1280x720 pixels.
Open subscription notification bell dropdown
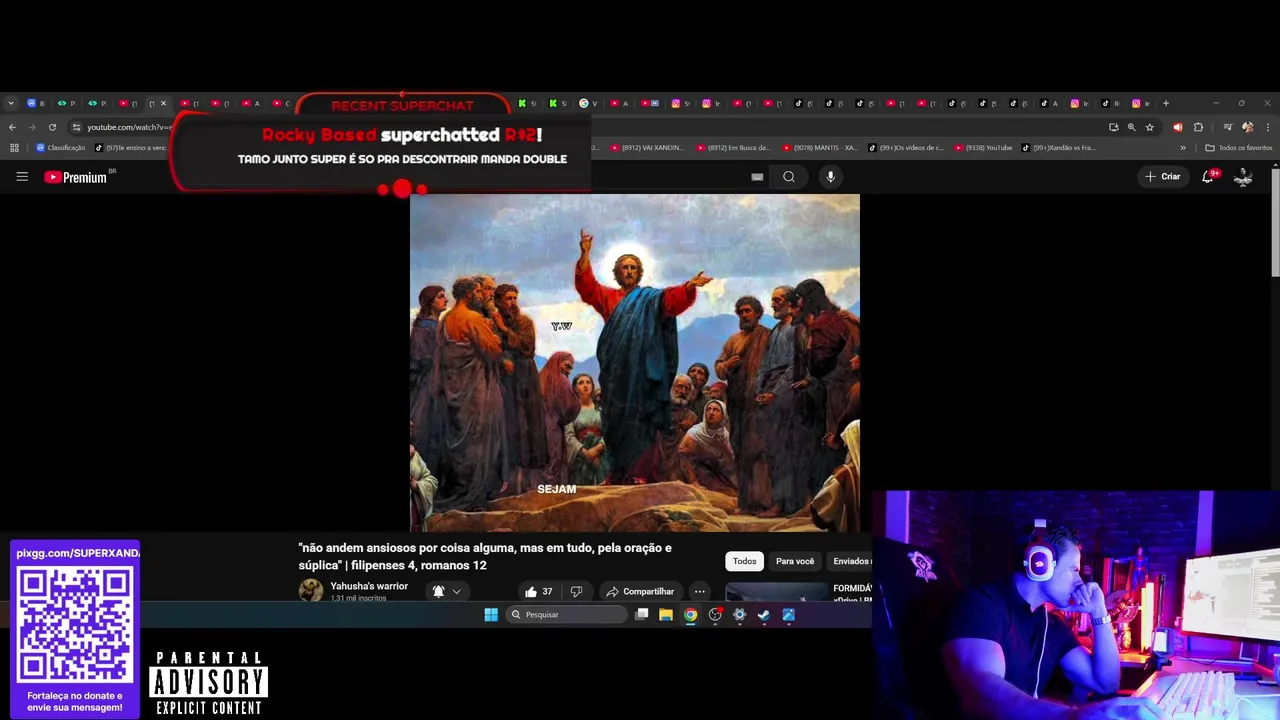[447, 592]
